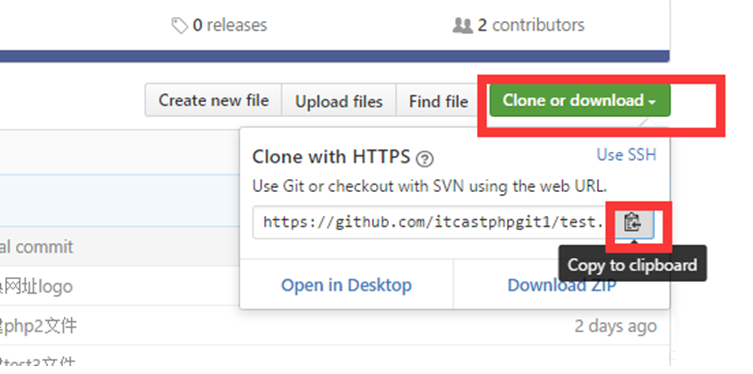
Task: Click the contributors people icon
Action: click(463, 25)
